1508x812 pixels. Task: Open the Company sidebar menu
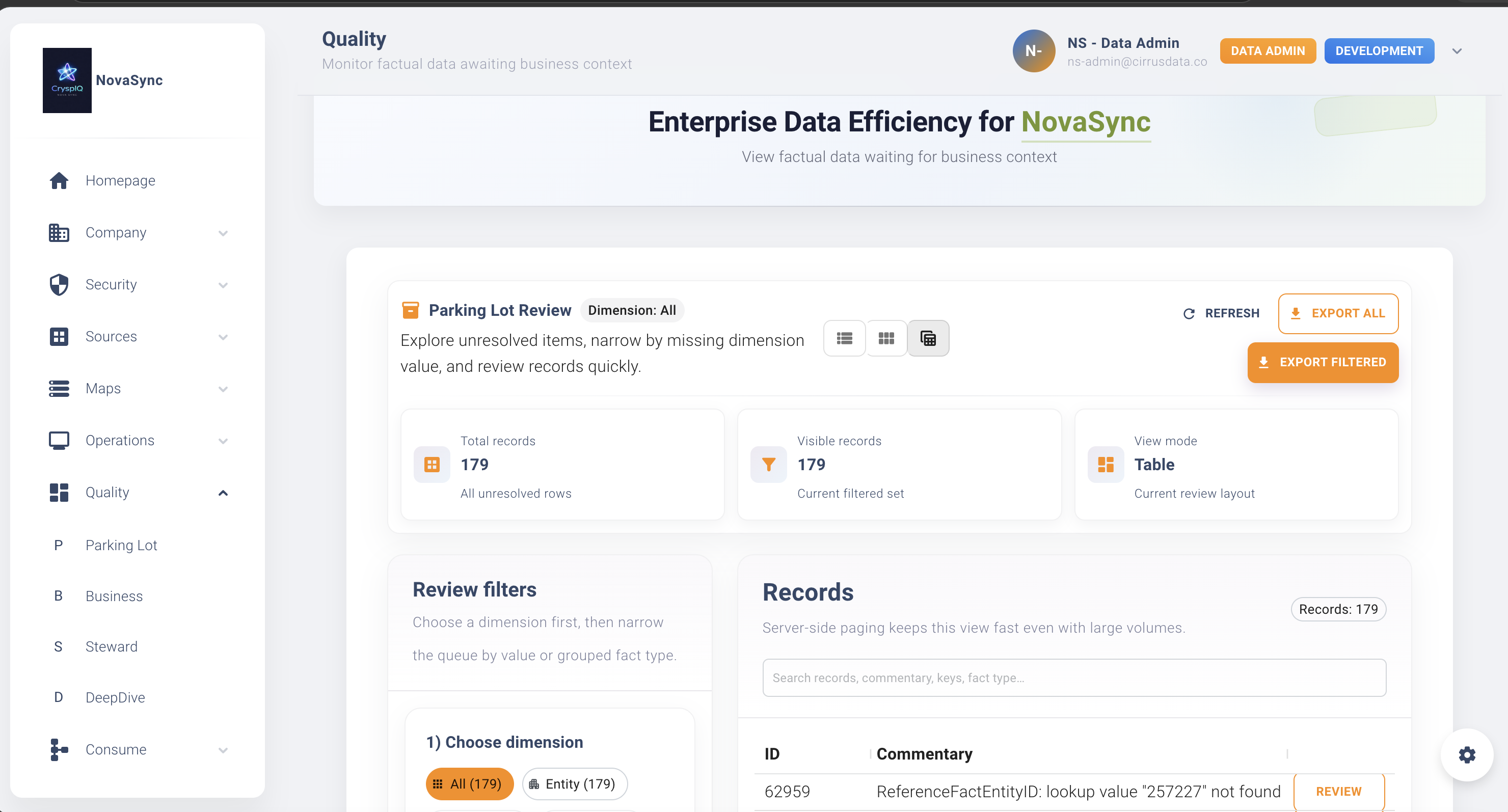[x=138, y=233]
